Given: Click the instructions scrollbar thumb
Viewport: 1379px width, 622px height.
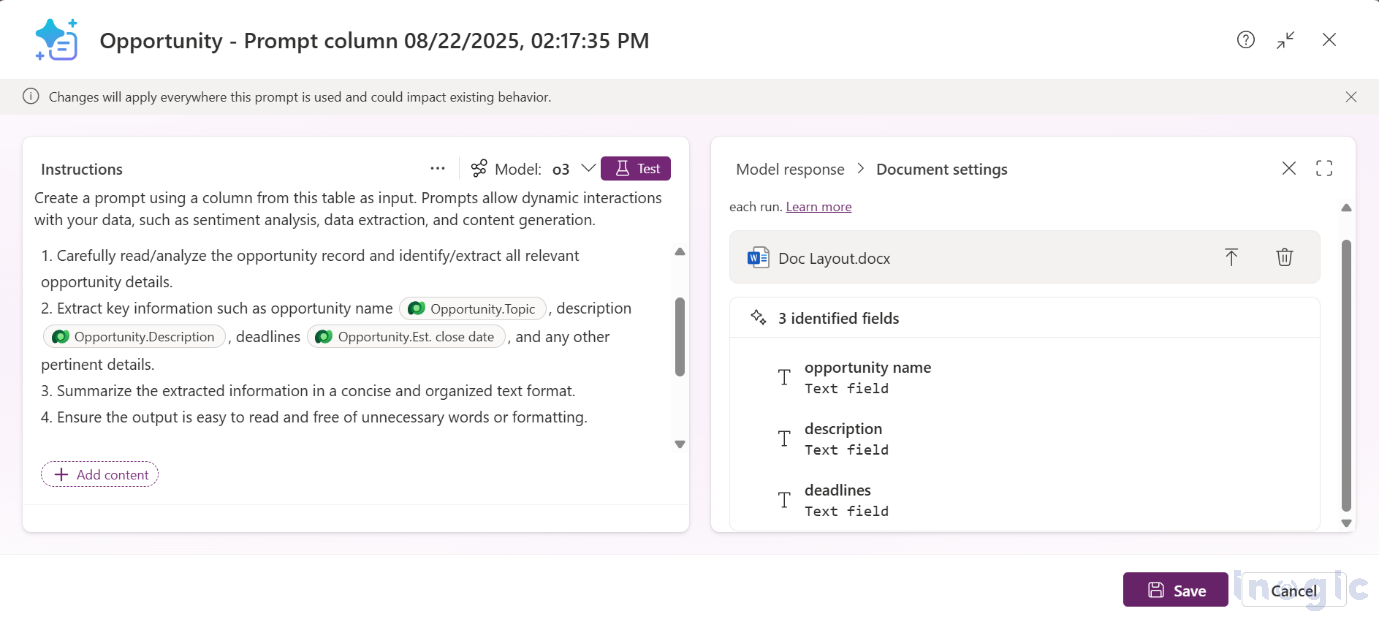Looking at the screenshot, I should coord(680,336).
